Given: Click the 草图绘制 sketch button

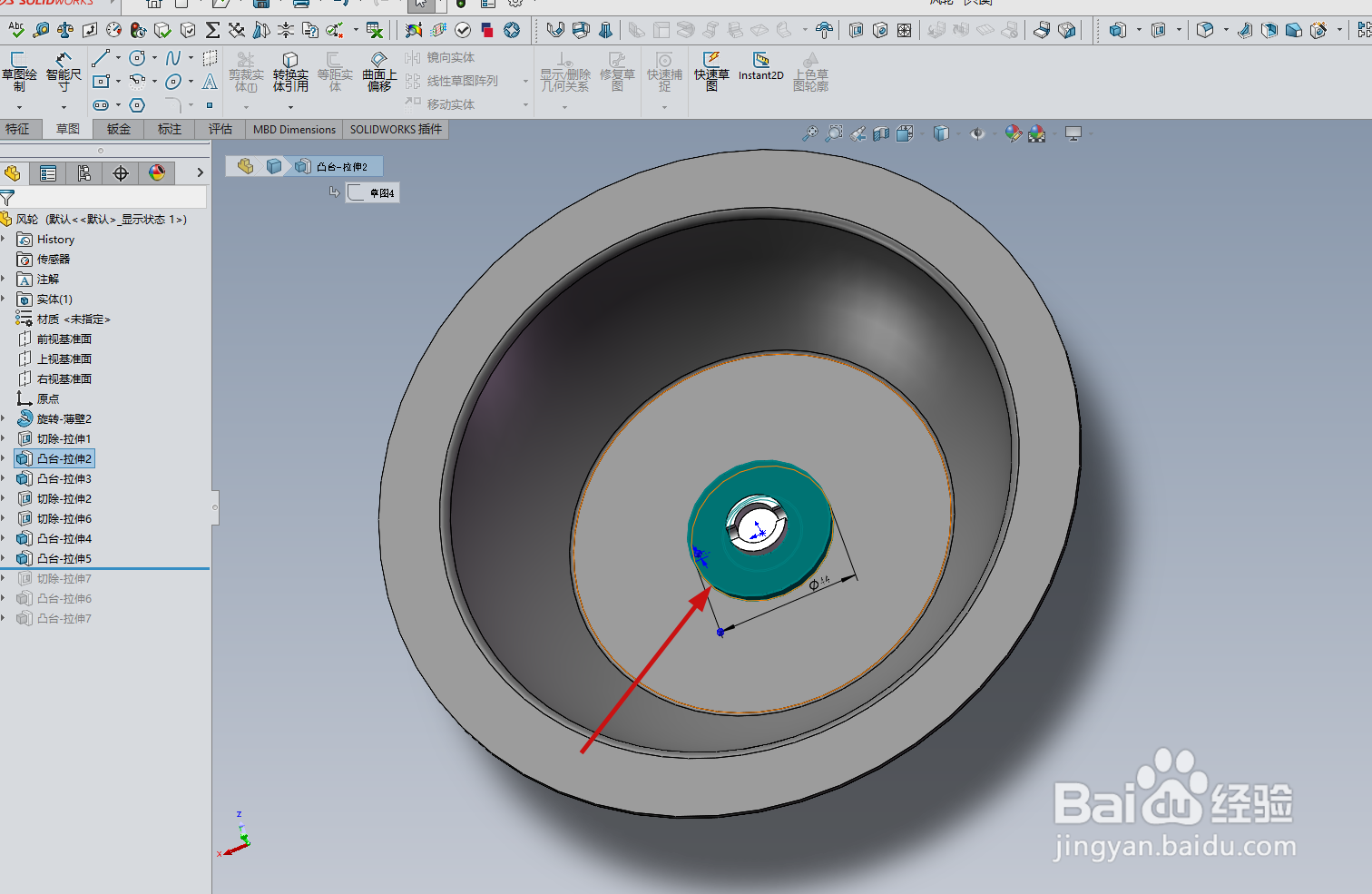Looking at the screenshot, I should [x=19, y=72].
